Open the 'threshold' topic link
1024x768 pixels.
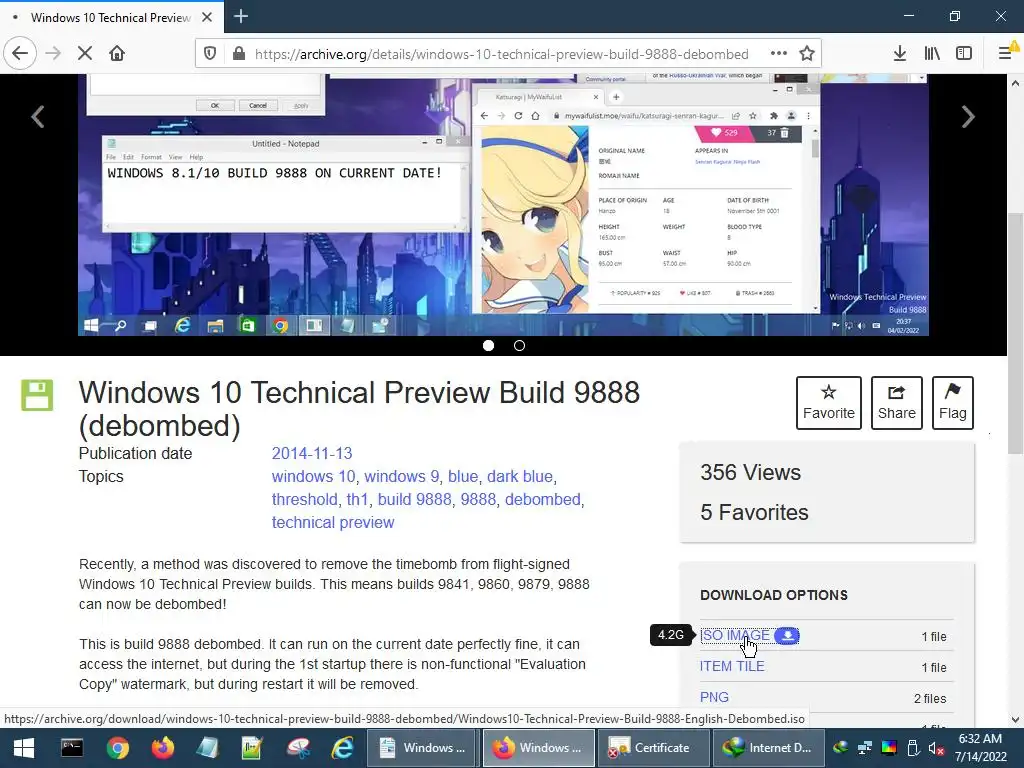click(304, 500)
